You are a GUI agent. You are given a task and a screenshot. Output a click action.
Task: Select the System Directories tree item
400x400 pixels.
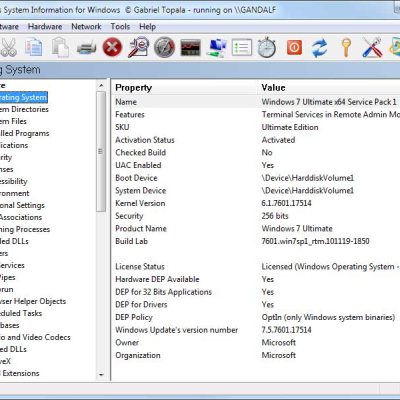tap(24, 109)
